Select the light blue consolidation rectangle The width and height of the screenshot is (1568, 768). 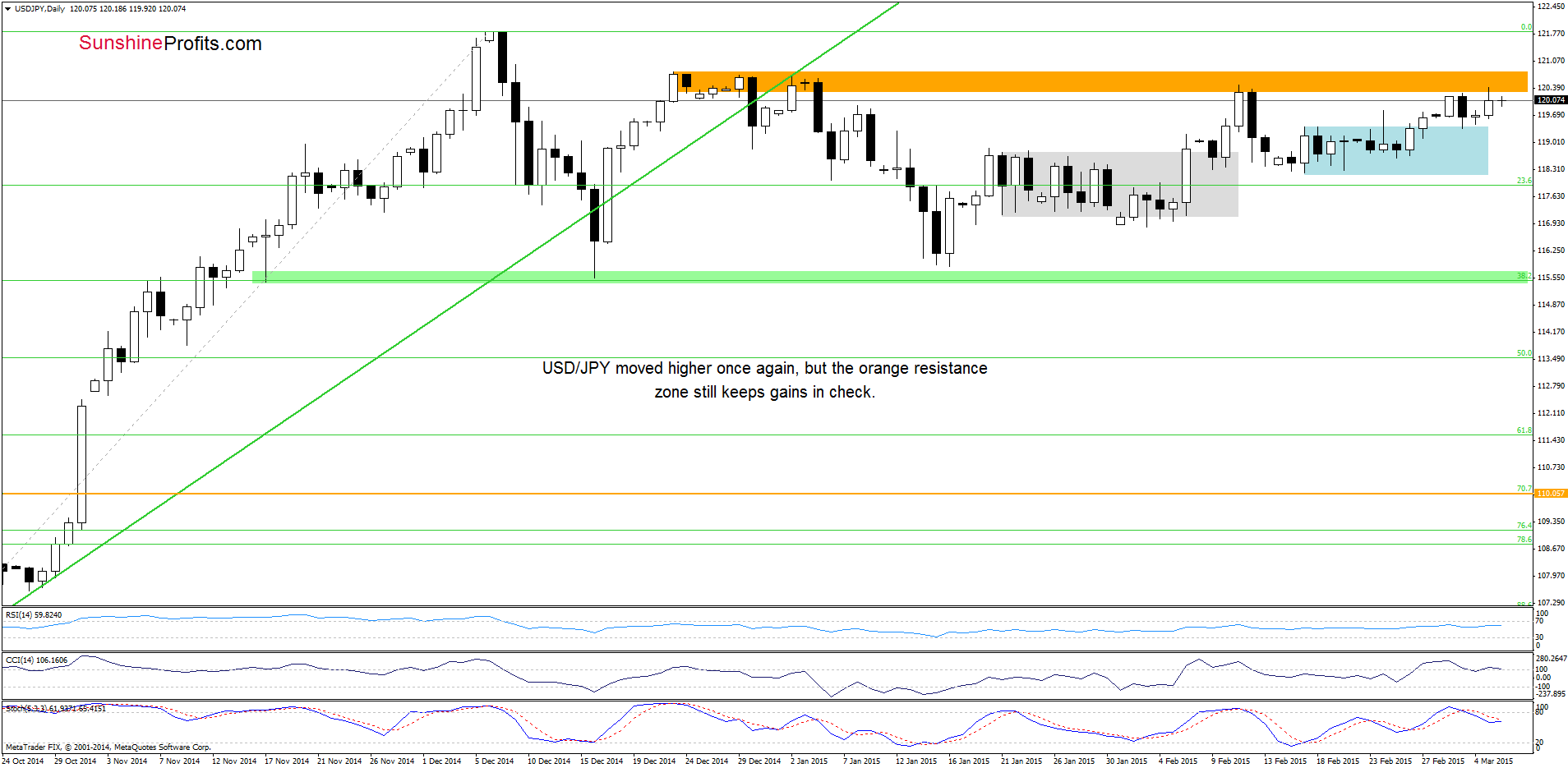click(x=1396, y=150)
